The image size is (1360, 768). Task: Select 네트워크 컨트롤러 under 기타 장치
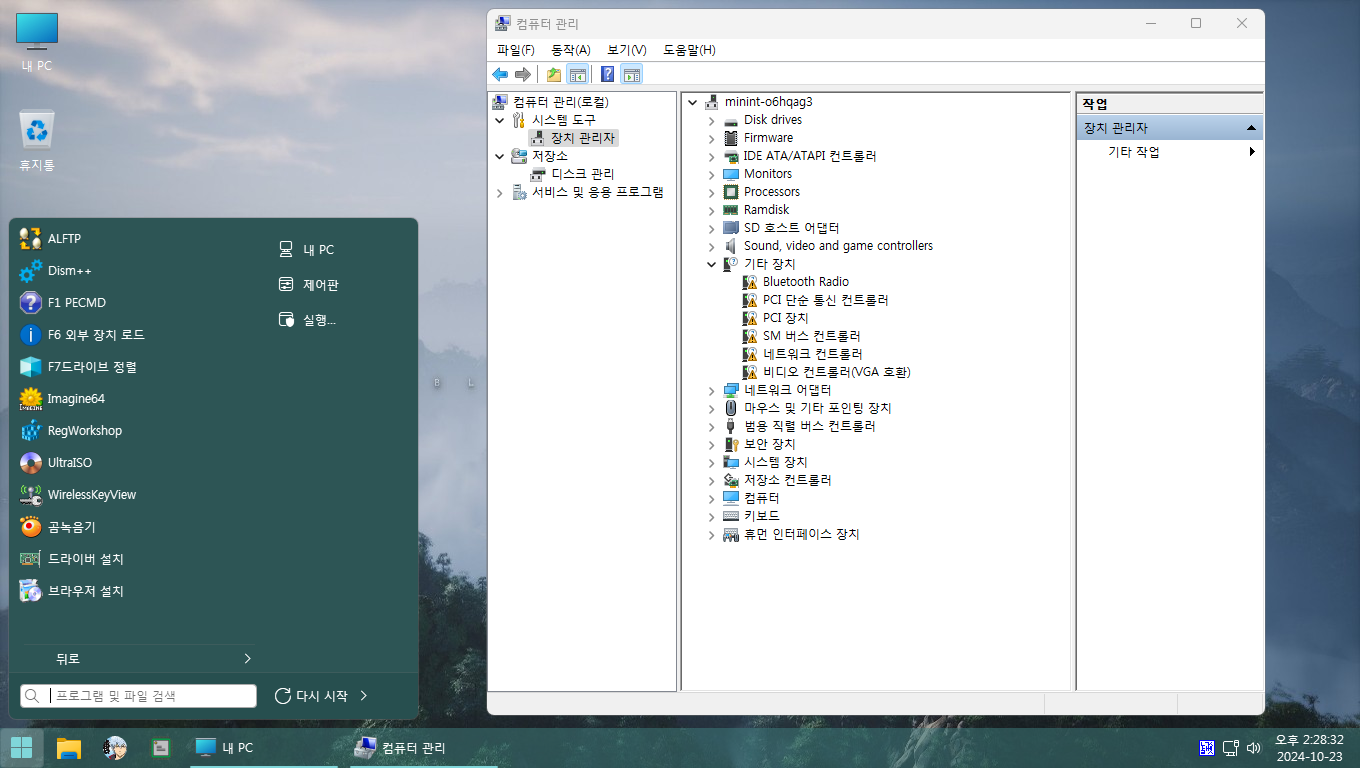coord(812,354)
